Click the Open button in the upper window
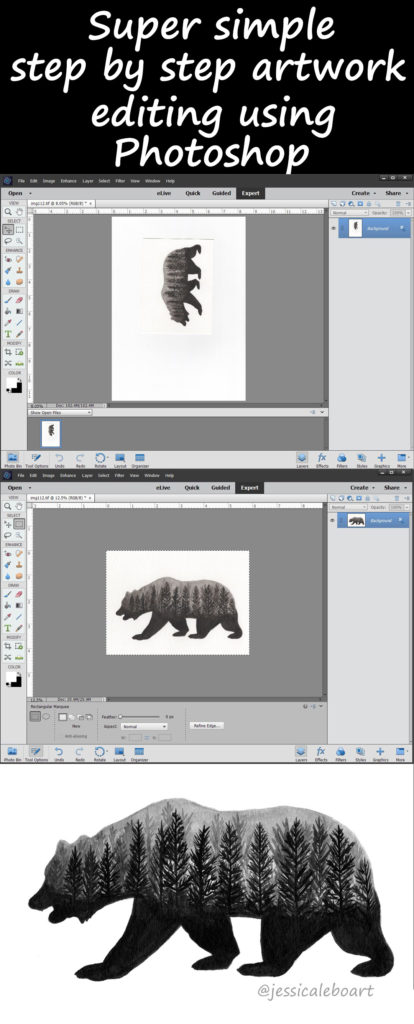This screenshot has height=1024, width=414. point(15,194)
